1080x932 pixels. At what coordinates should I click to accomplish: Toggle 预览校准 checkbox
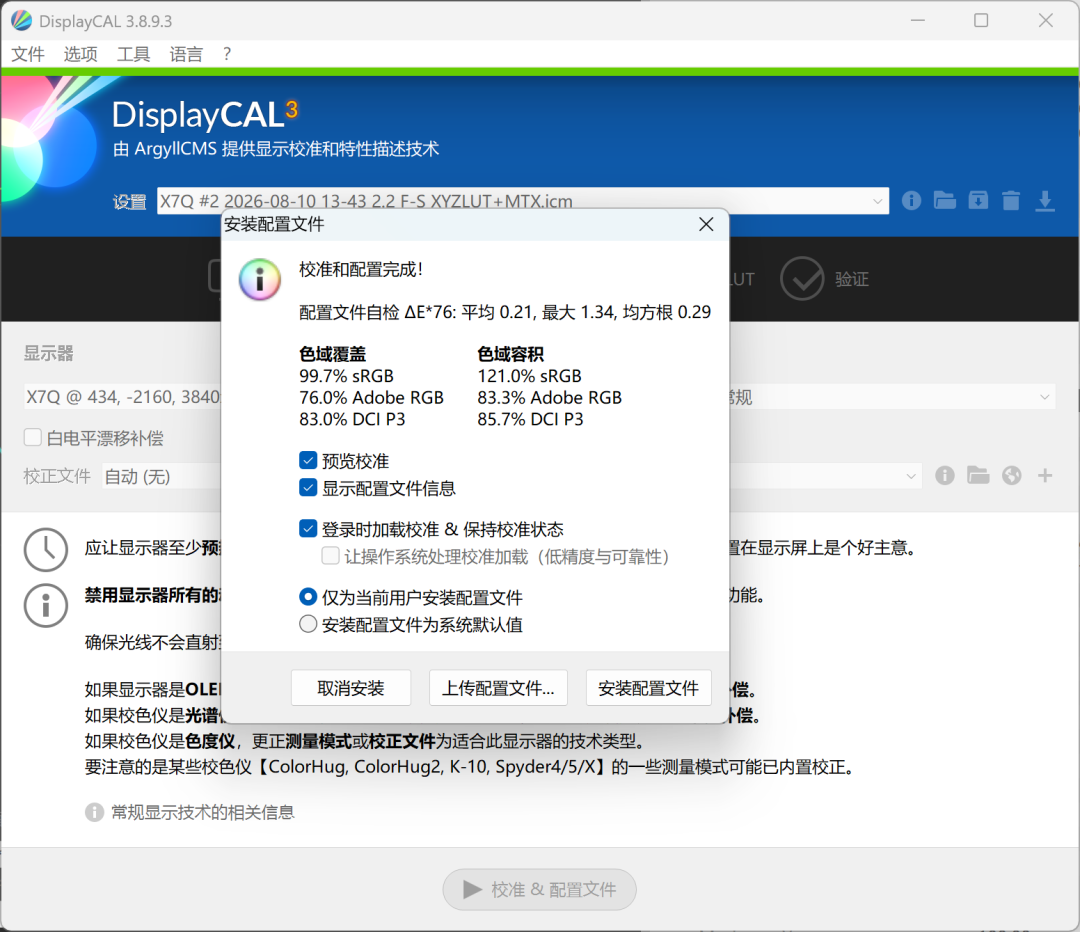308,460
